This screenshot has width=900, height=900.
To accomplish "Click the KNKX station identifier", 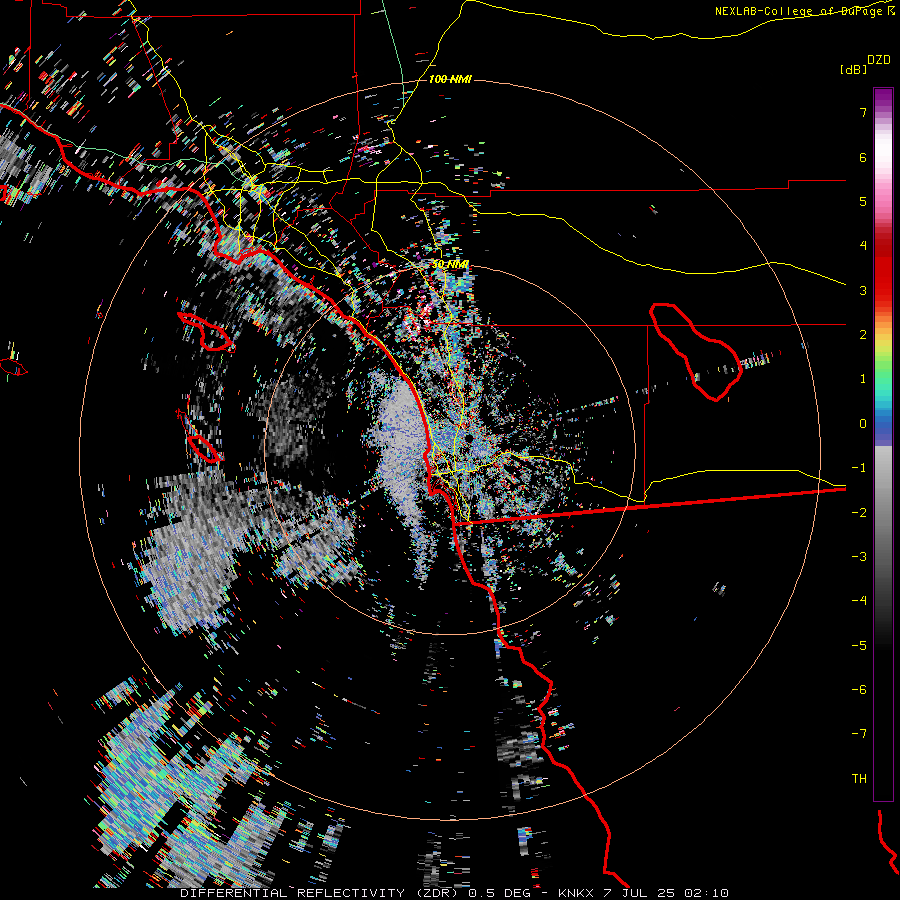I will click(x=576, y=893).
